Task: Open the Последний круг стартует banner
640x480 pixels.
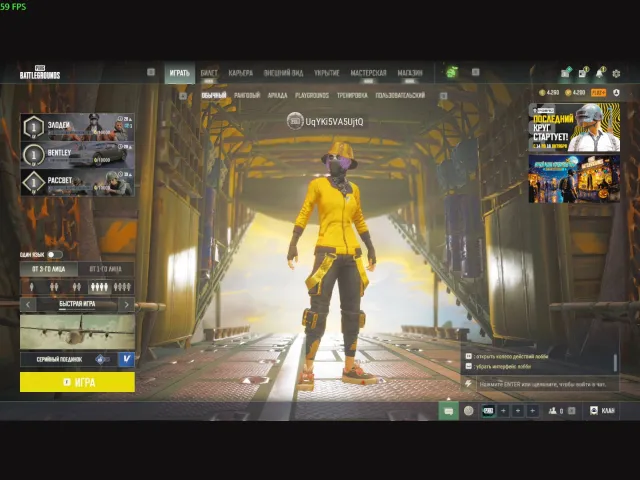Action: click(574, 127)
